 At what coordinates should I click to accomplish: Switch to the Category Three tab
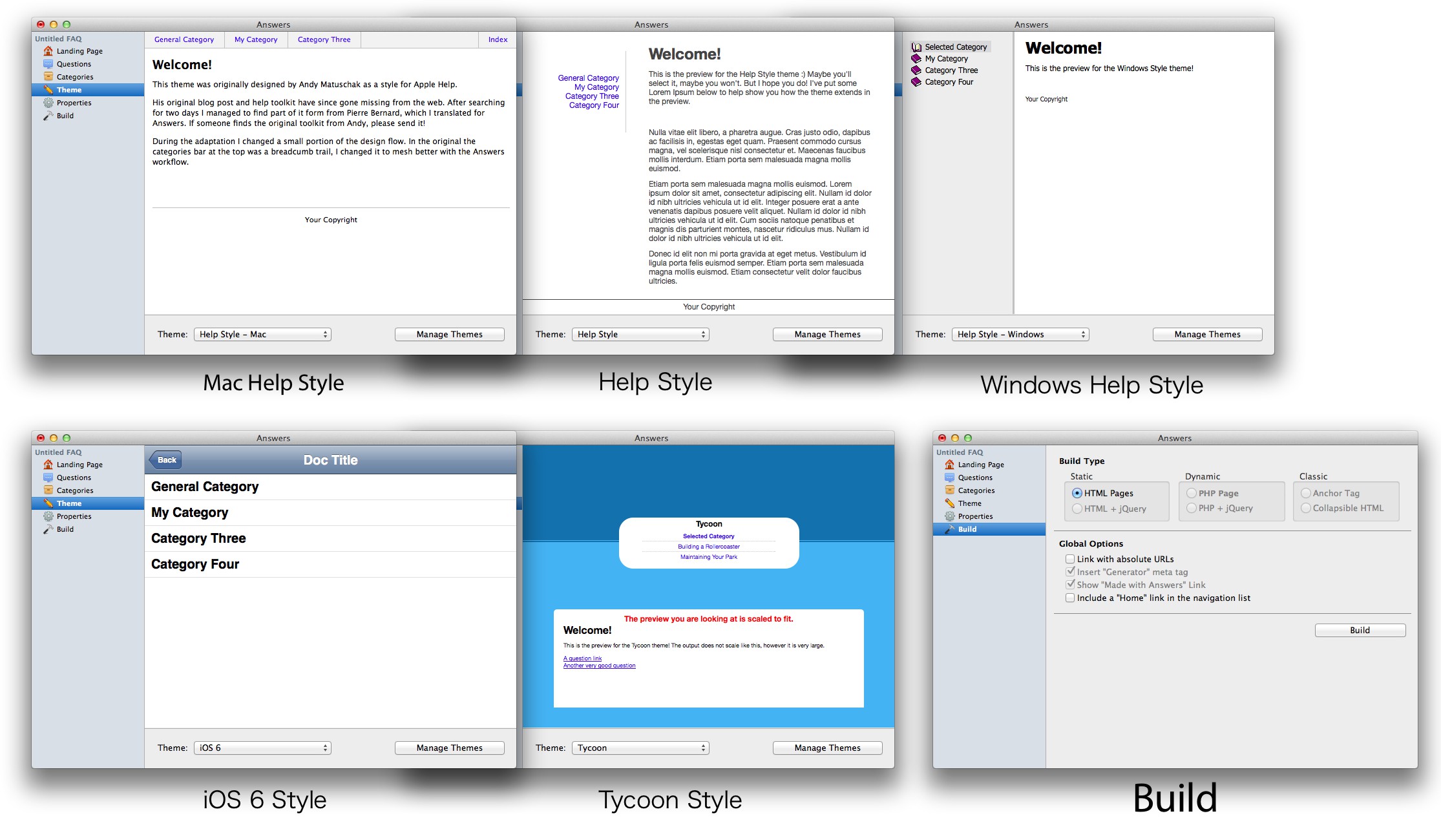pyautogui.click(x=324, y=39)
